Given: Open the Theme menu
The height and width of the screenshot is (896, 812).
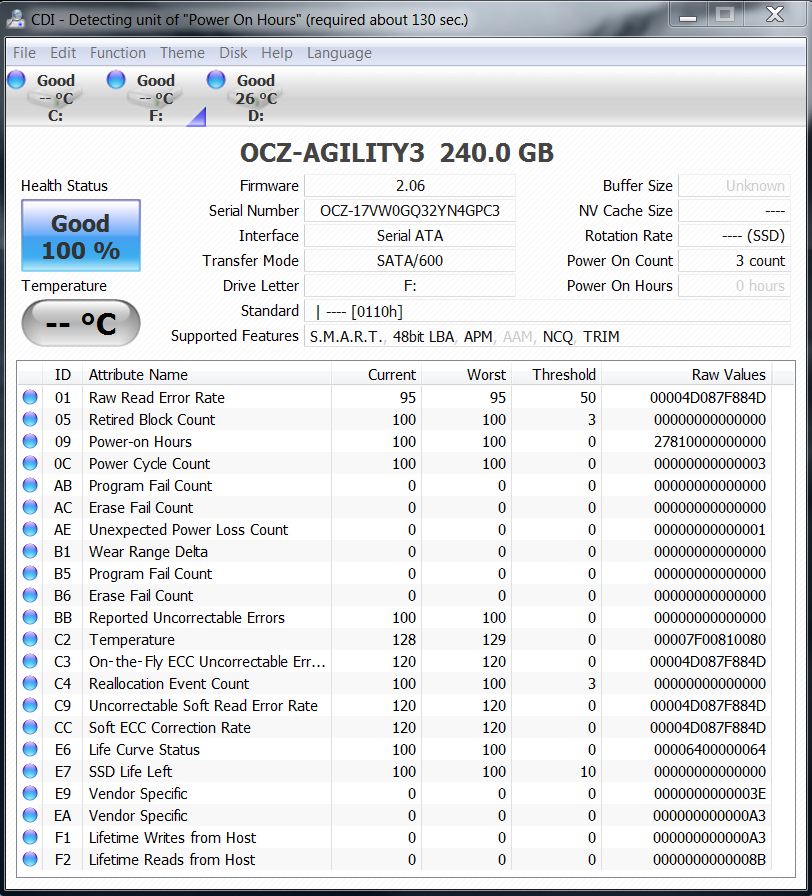Looking at the screenshot, I should [182, 53].
